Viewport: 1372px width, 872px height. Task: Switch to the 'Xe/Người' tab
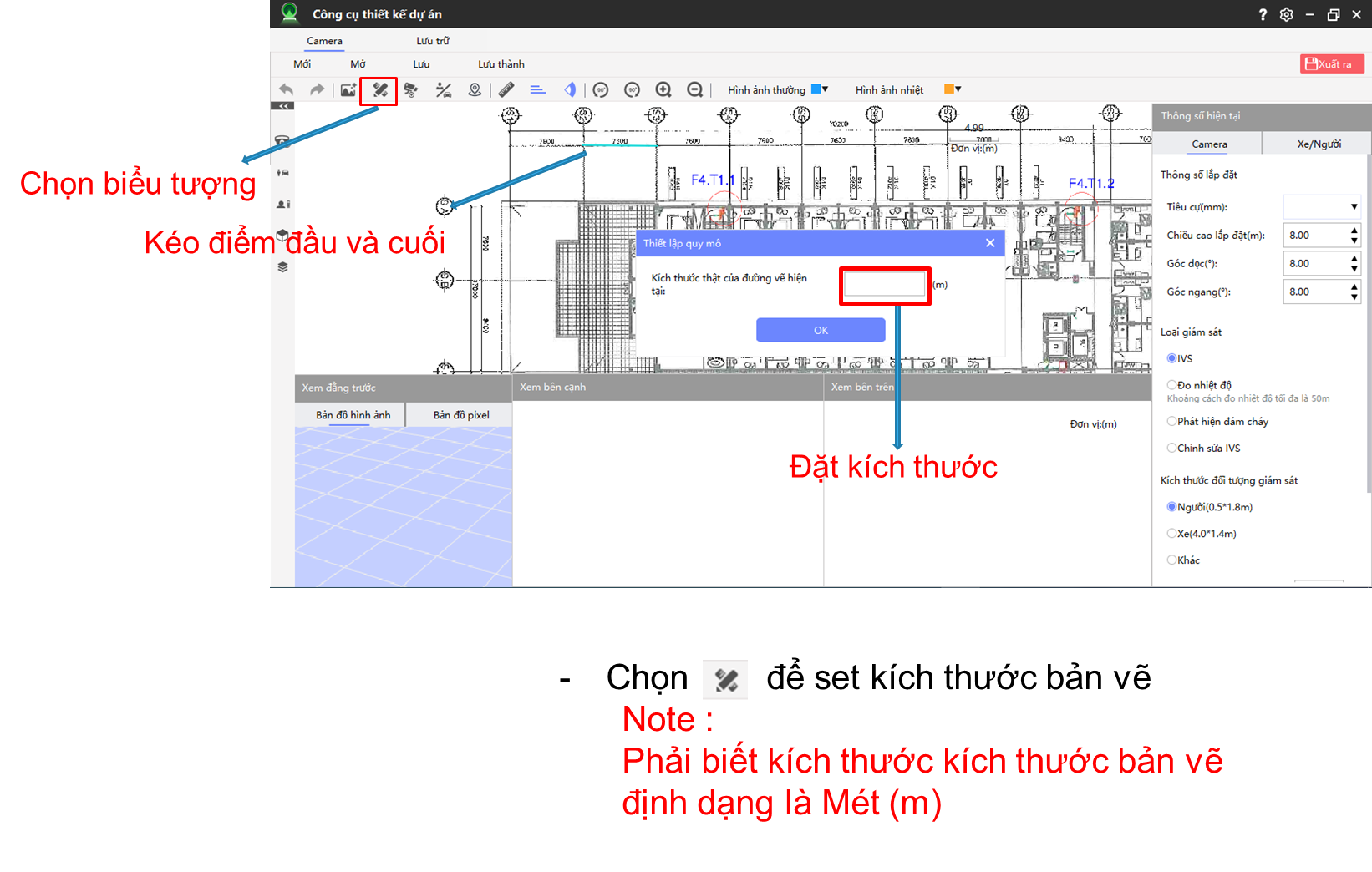(x=1319, y=144)
